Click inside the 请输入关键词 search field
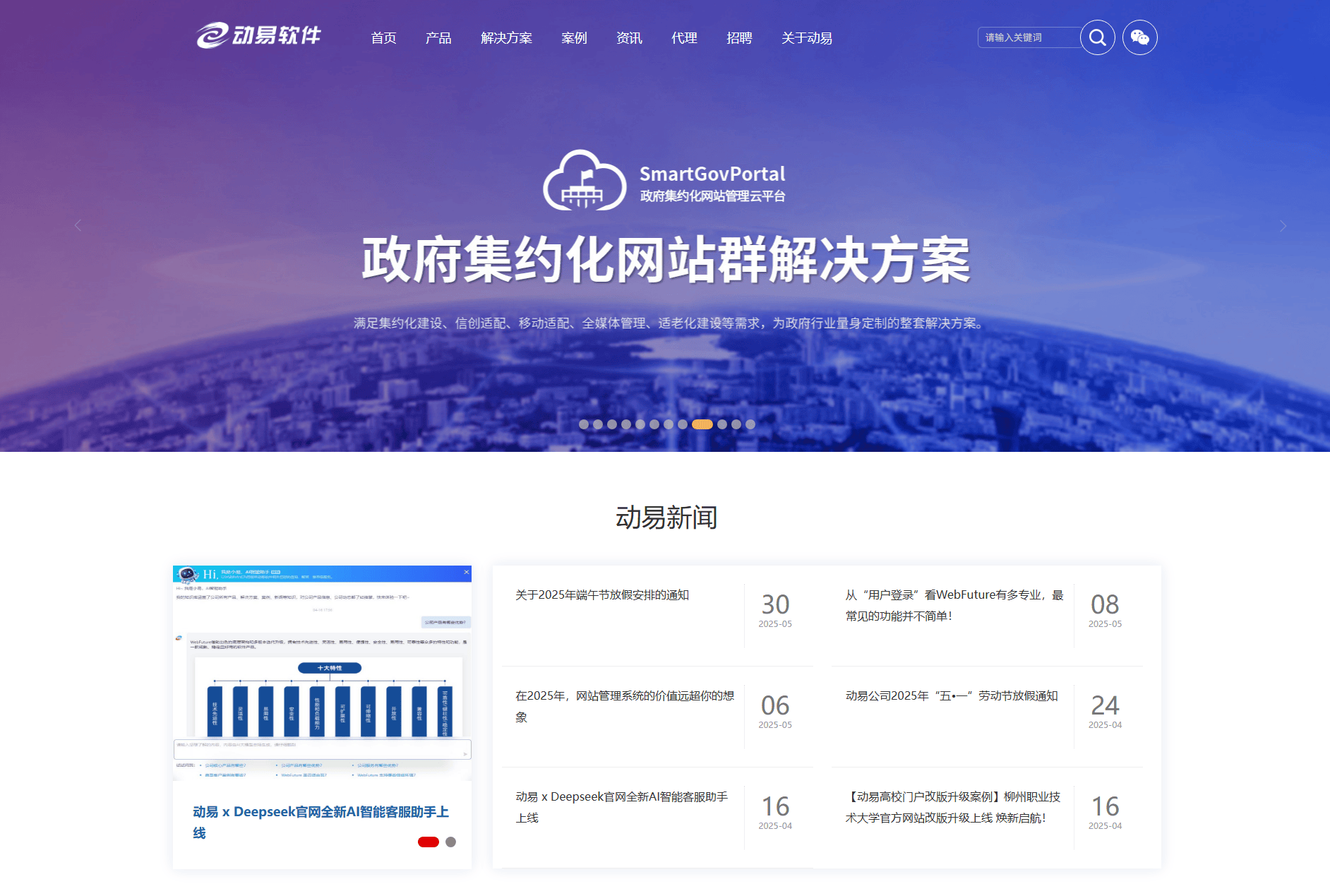The image size is (1330, 896). click(x=1029, y=37)
